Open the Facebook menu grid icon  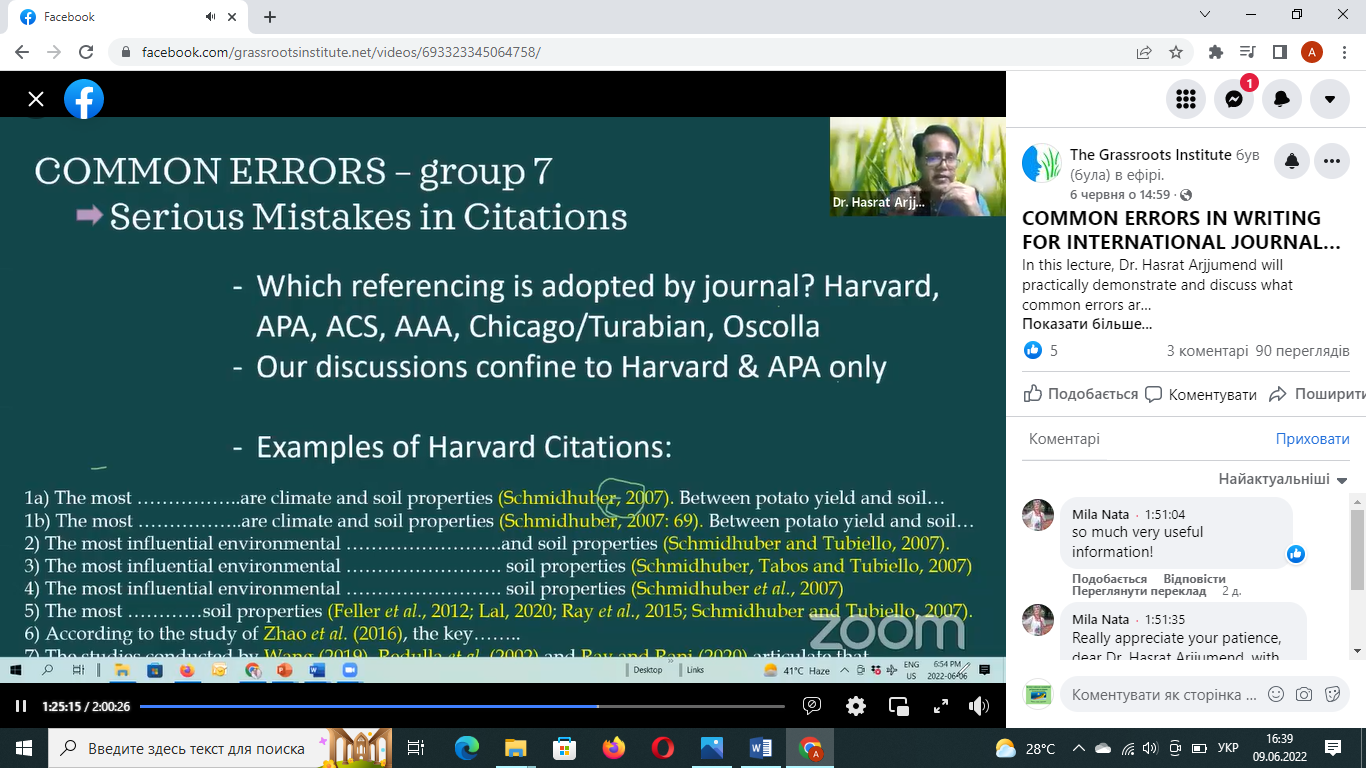(1186, 99)
